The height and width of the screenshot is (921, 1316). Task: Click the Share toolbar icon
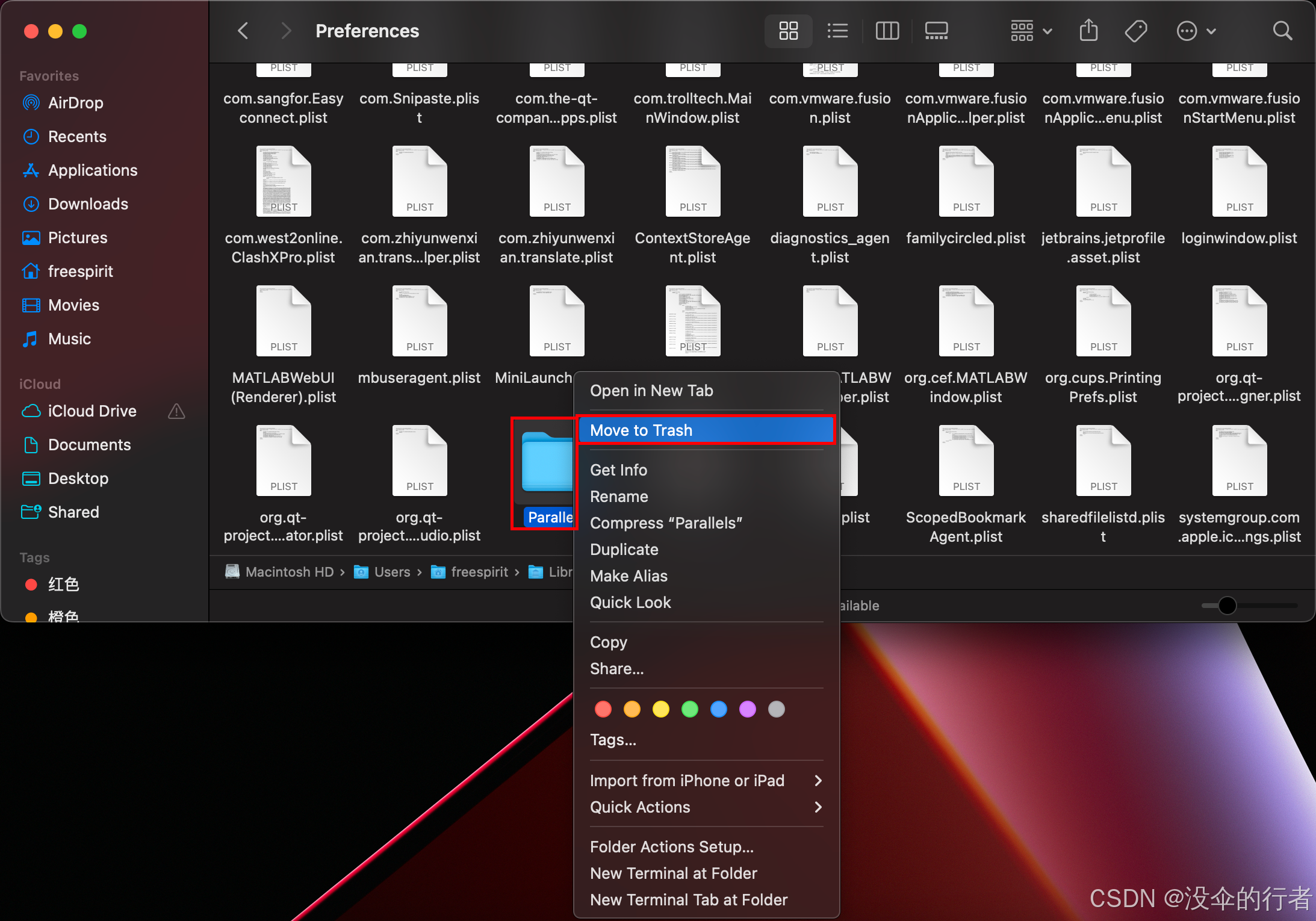coord(1088,31)
